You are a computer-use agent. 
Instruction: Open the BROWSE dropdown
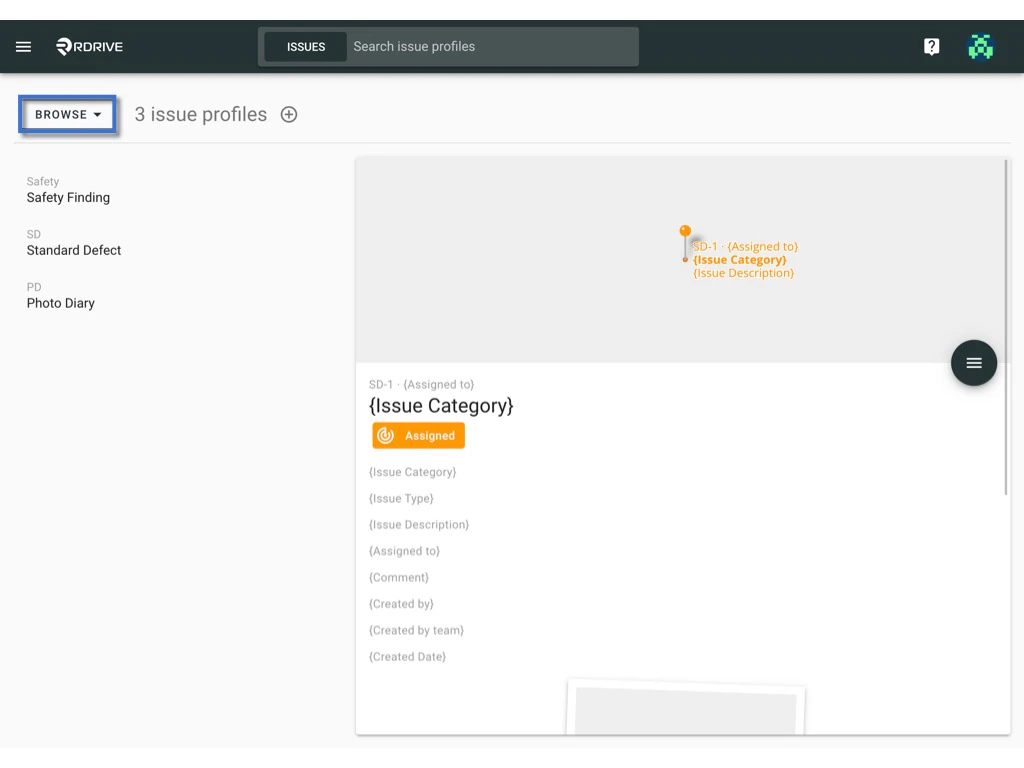click(x=66, y=114)
